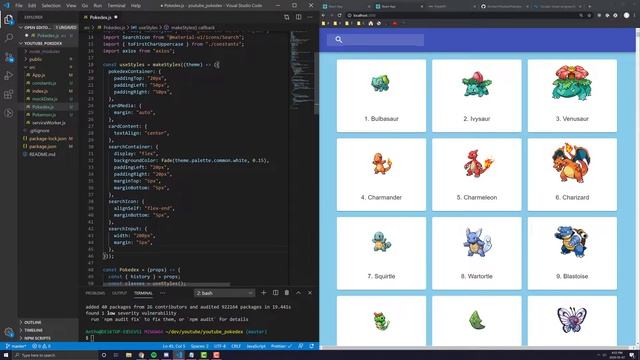Reload the localhost page in browser
Viewport: 640px width, 360px height.
point(339,15)
